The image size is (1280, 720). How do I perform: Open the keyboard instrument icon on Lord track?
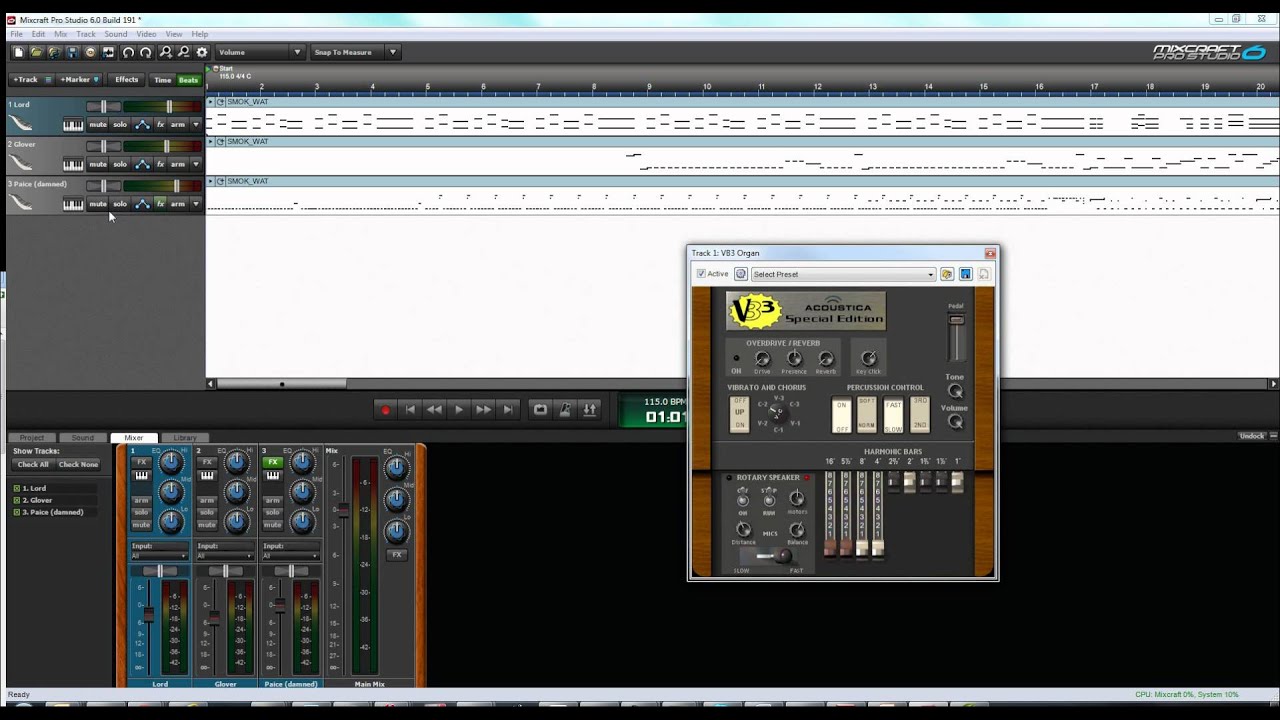point(73,125)
